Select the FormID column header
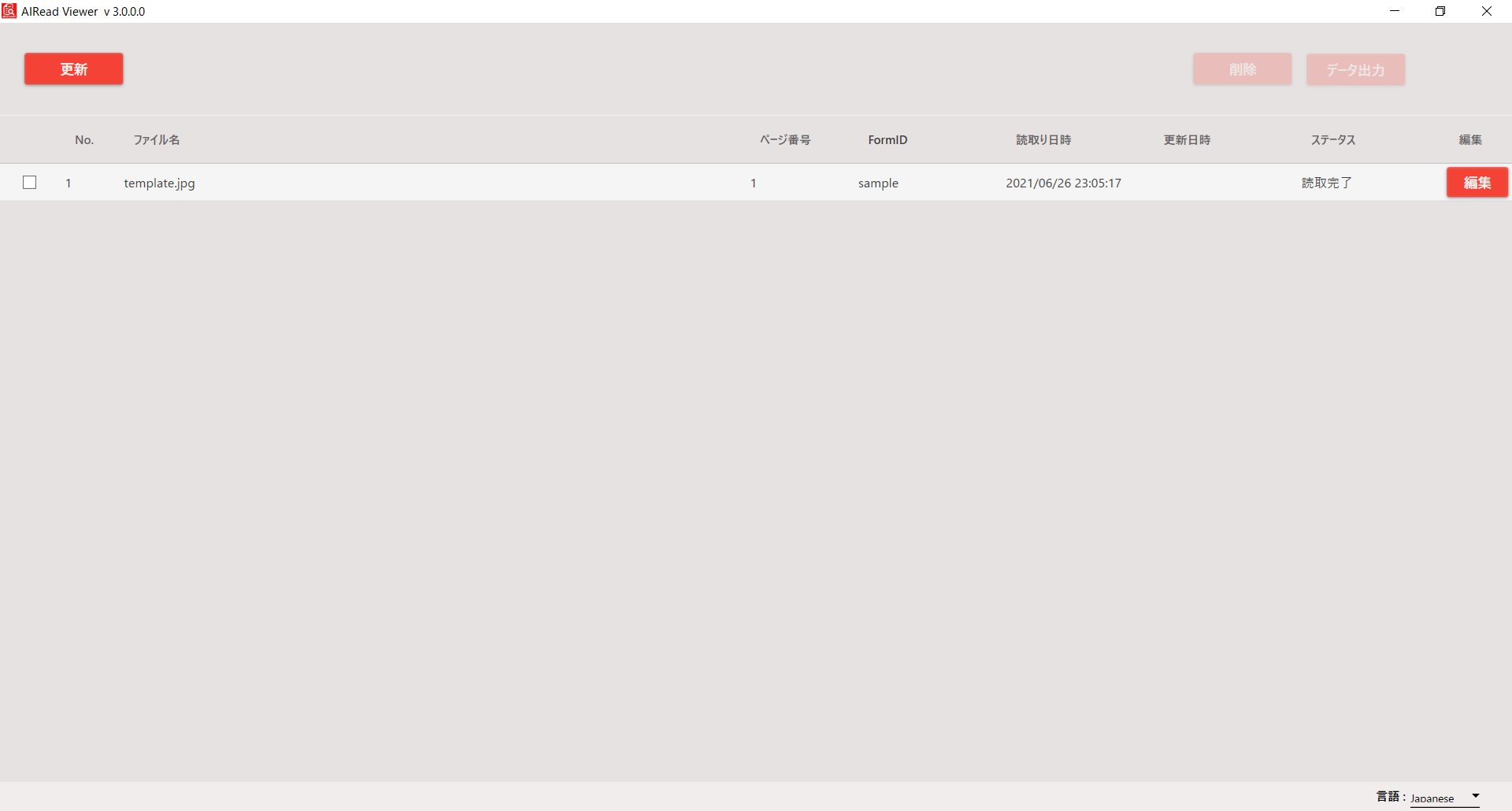 point(887,139)
